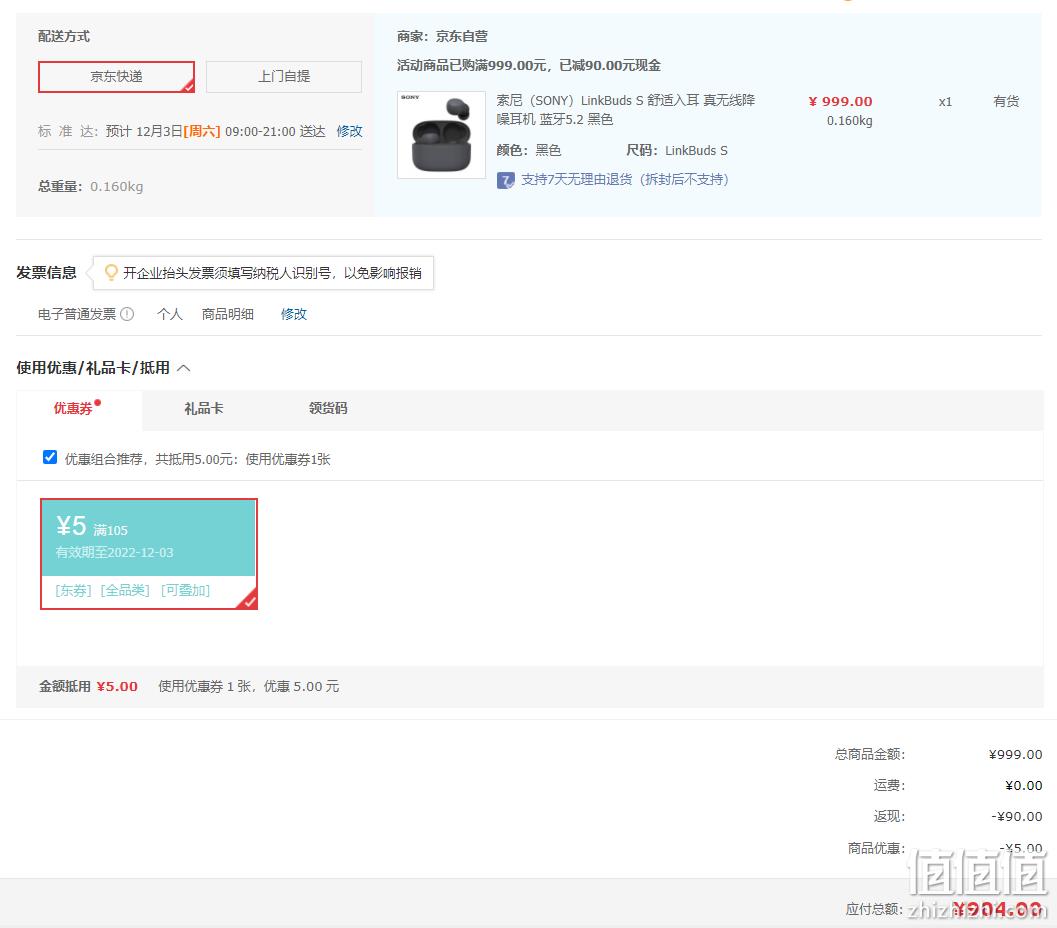Switch to the 领货码 tab
1057x928 pixels.
tap(328, 408)
